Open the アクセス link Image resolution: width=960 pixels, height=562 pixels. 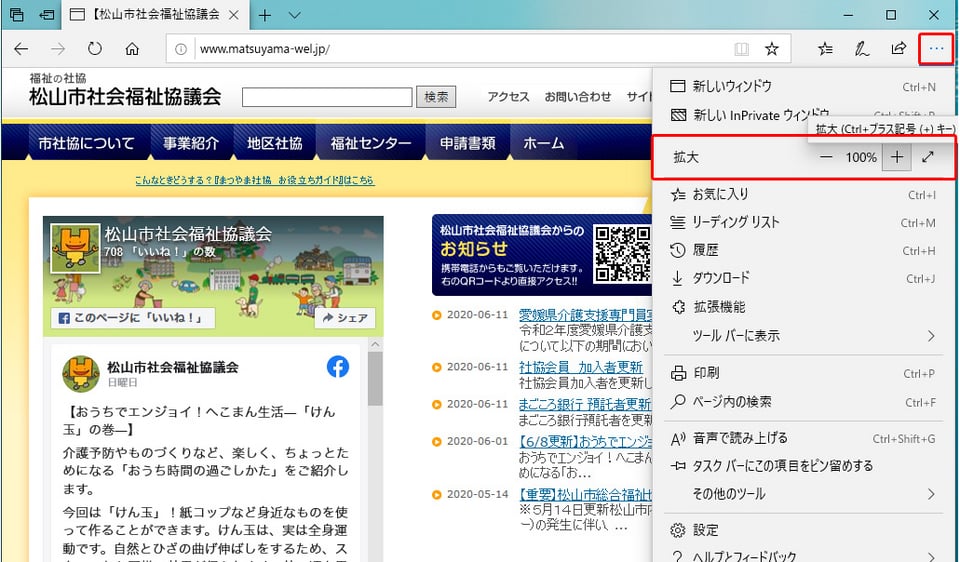(508, 97)
